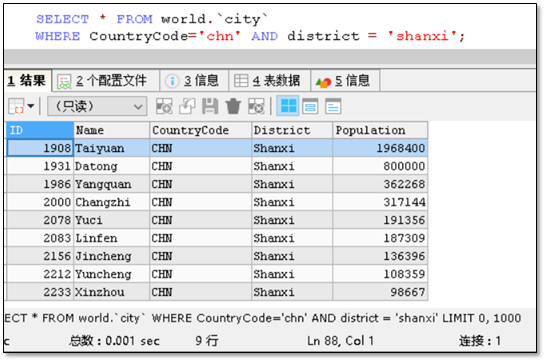The image size is (546, 362).
Task: Select the form view icon
Action: tap(310, 106)
